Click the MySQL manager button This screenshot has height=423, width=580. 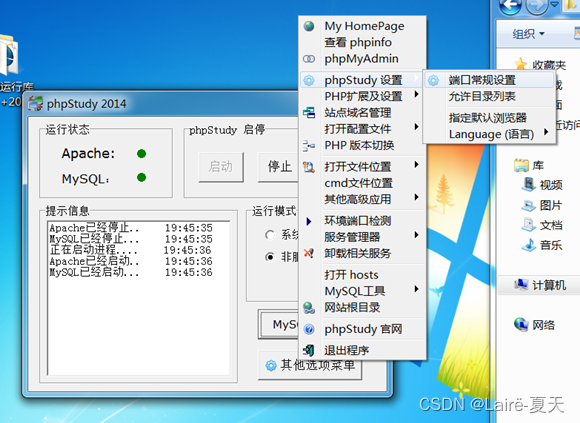click(279, 325)
